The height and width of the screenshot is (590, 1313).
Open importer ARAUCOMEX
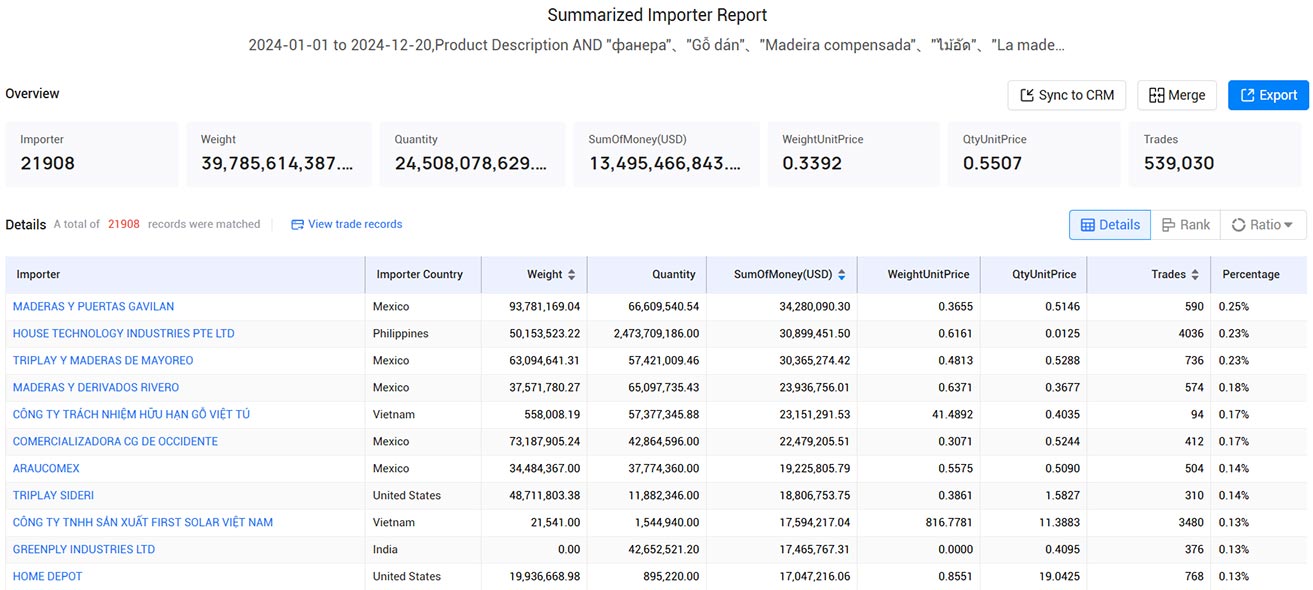(46, 468)
